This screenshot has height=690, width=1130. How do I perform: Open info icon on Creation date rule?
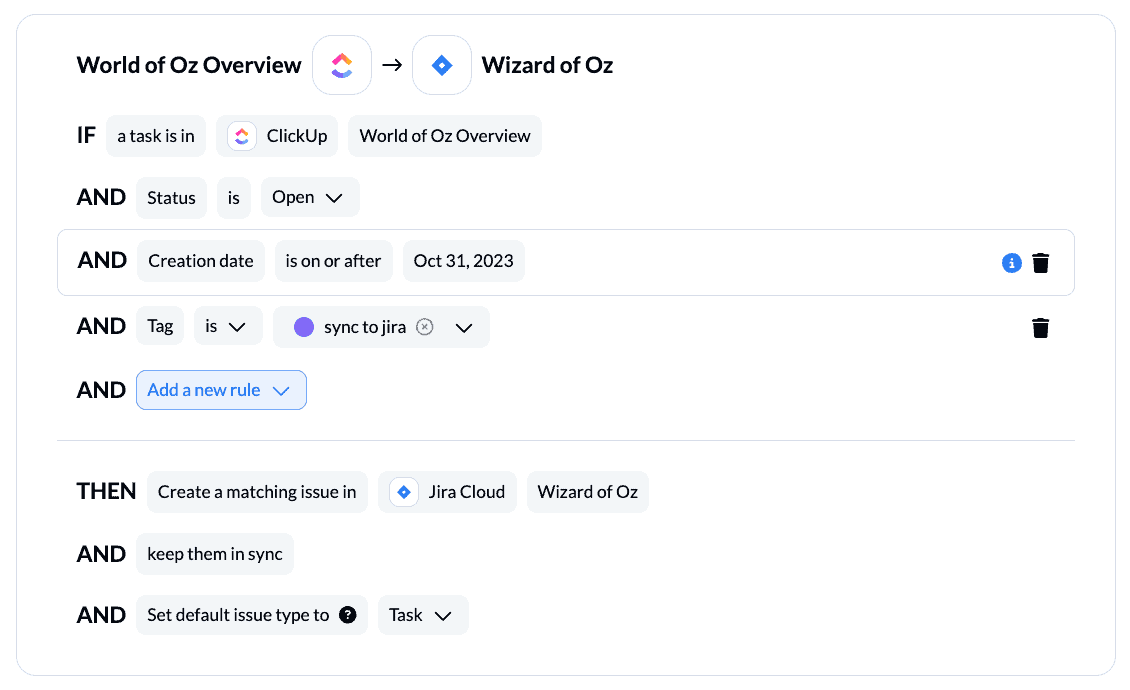point(1012,263)
